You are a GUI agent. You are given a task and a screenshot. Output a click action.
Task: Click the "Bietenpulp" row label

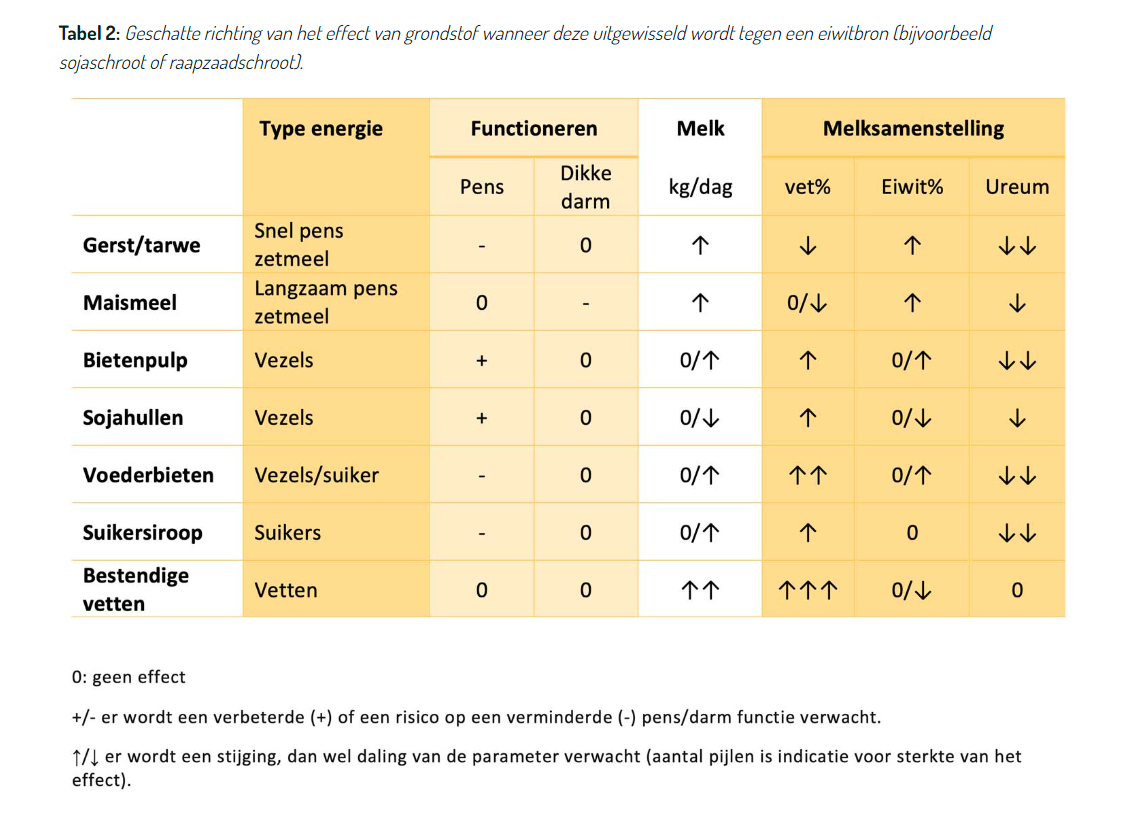pyautogui.click(x=135, y=361)
